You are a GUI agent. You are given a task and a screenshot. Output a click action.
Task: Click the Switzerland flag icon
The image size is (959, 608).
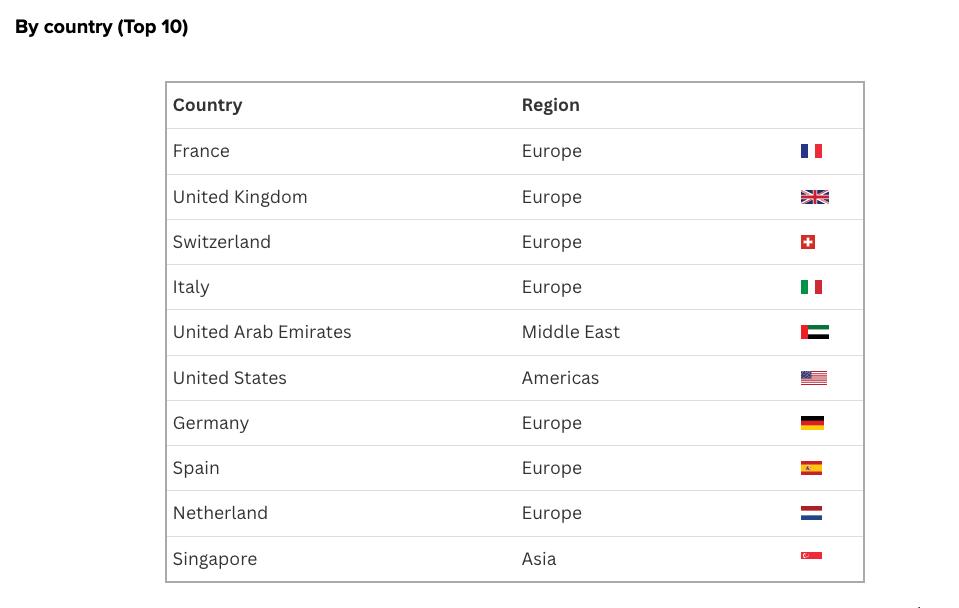[x=808, y=242]
